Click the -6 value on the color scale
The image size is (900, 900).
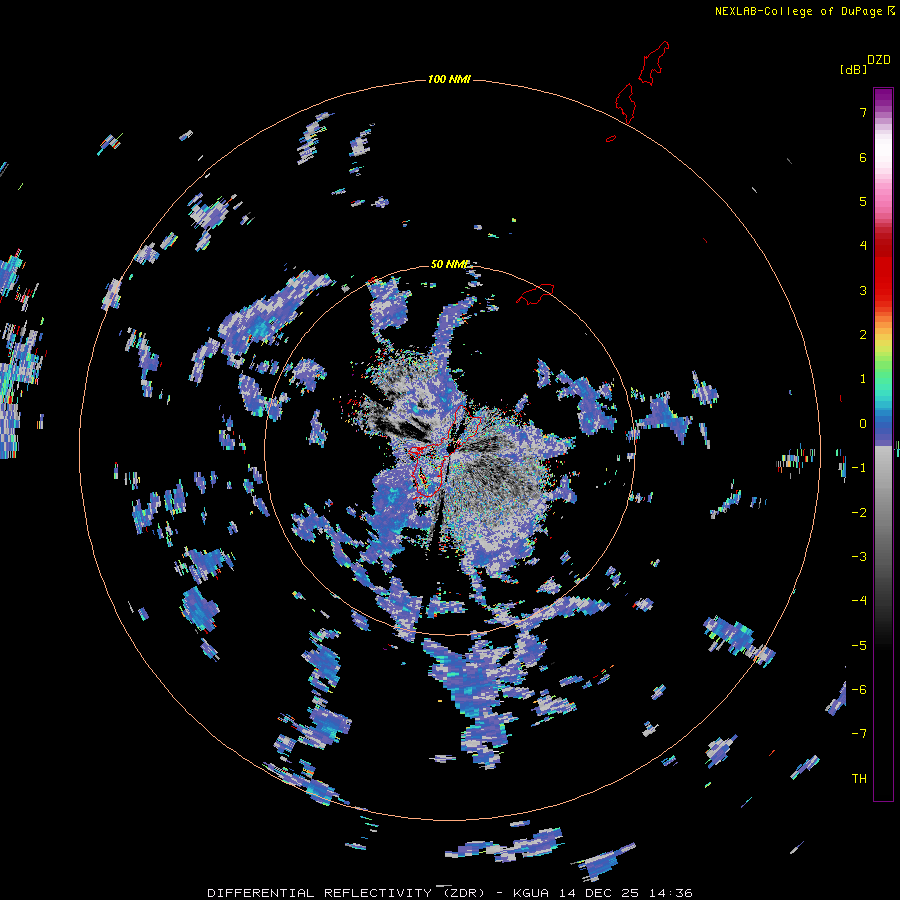pos(859,690)
